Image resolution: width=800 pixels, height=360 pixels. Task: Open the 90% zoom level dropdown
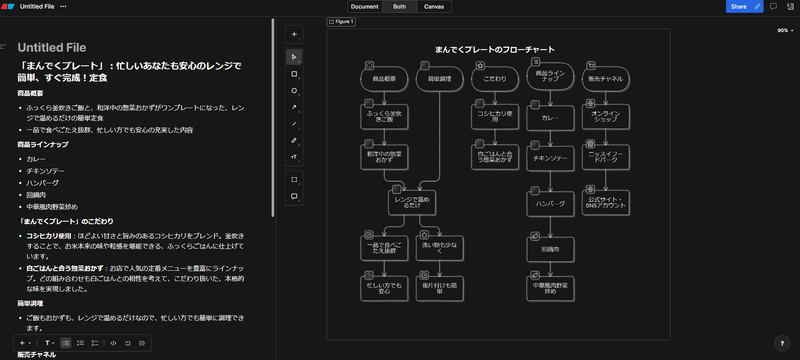[785, 31]
